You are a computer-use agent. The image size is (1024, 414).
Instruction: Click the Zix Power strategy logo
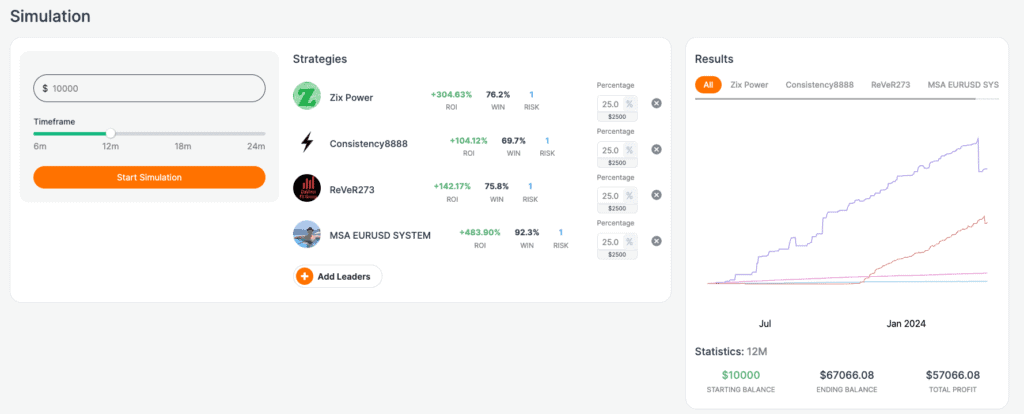[x=306, y=96]
